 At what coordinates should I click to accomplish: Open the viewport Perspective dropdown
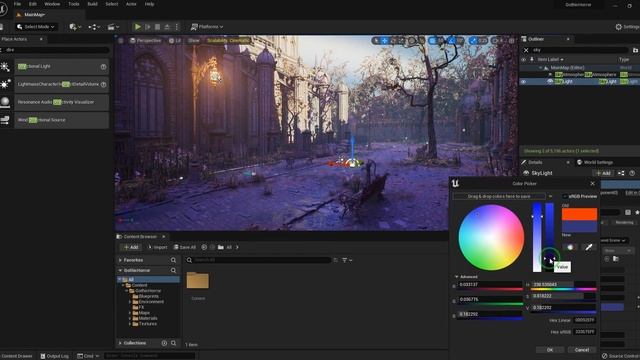click(146, 40)
